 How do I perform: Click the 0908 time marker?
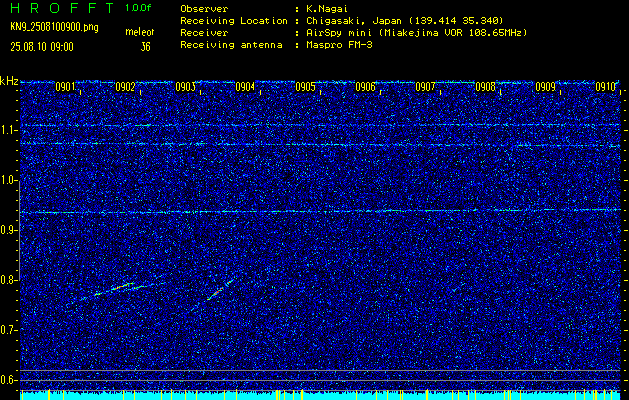pos(485,87)
